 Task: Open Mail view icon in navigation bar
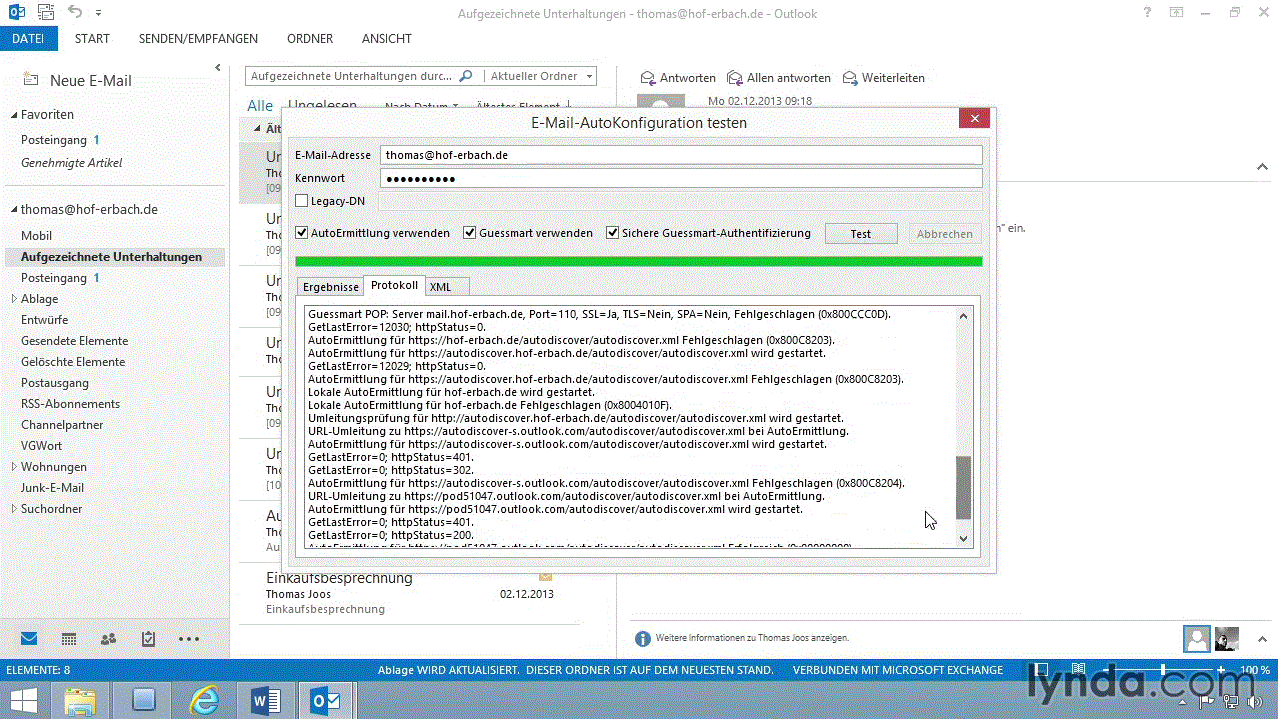tap(29, 639)
